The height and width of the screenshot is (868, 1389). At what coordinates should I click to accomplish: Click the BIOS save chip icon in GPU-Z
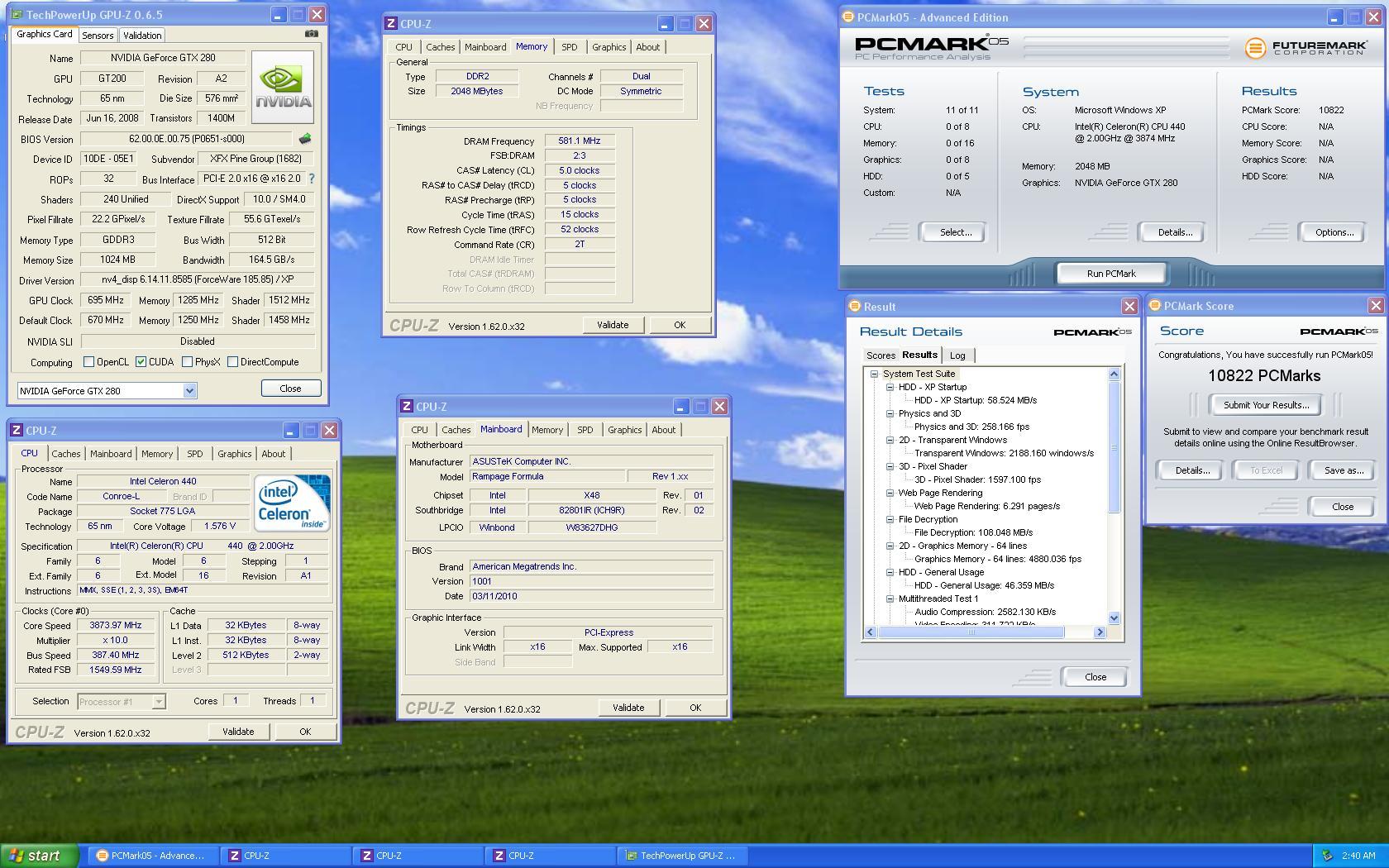[x=305, y=139]
